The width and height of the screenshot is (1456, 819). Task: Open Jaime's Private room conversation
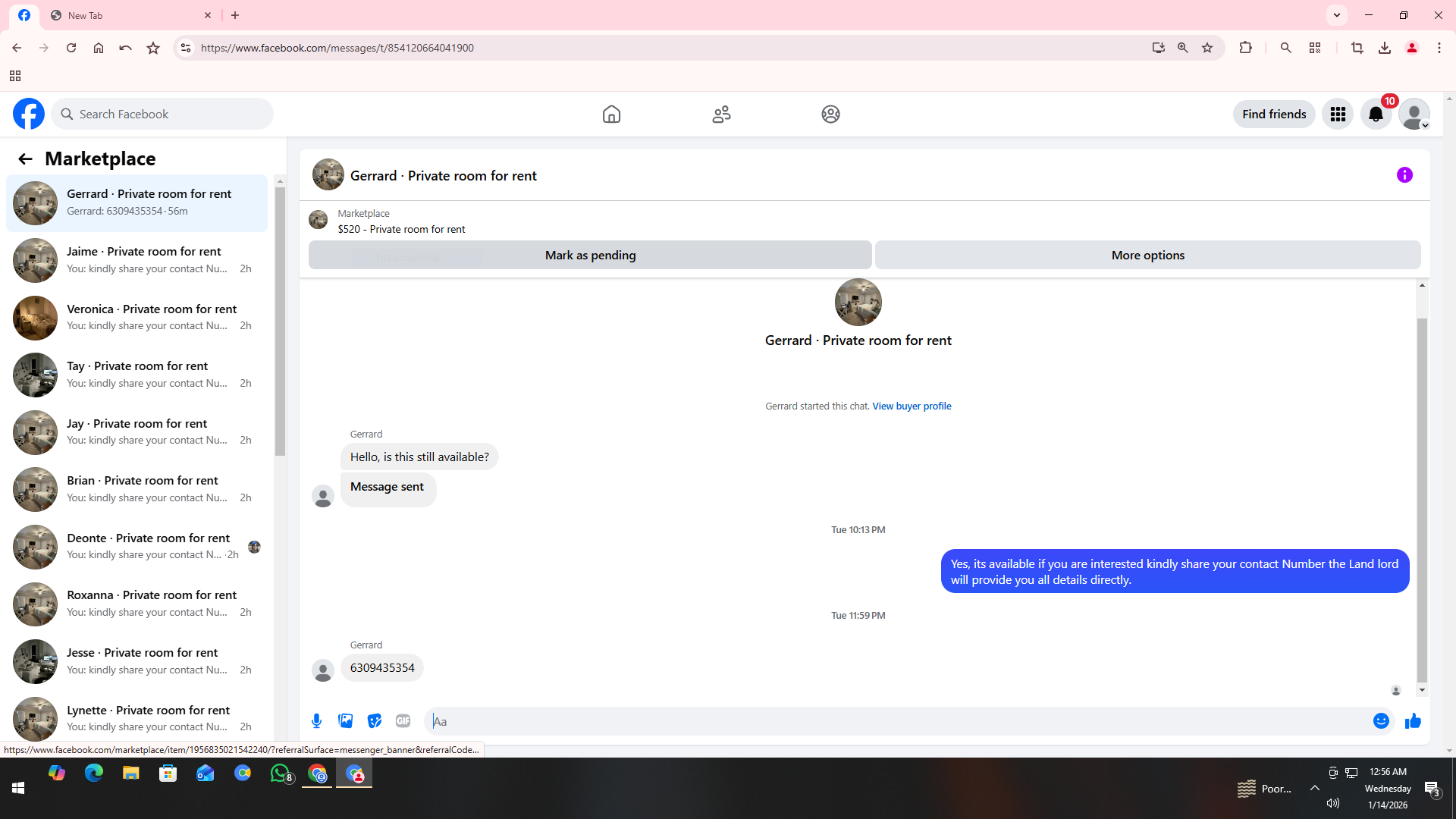tap(144, 260)
